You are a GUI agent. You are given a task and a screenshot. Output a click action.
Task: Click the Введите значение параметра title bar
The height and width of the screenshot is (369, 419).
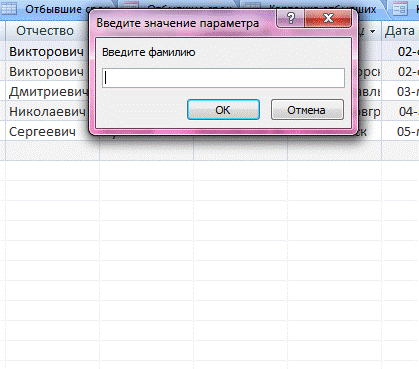[x=178, y=23]
